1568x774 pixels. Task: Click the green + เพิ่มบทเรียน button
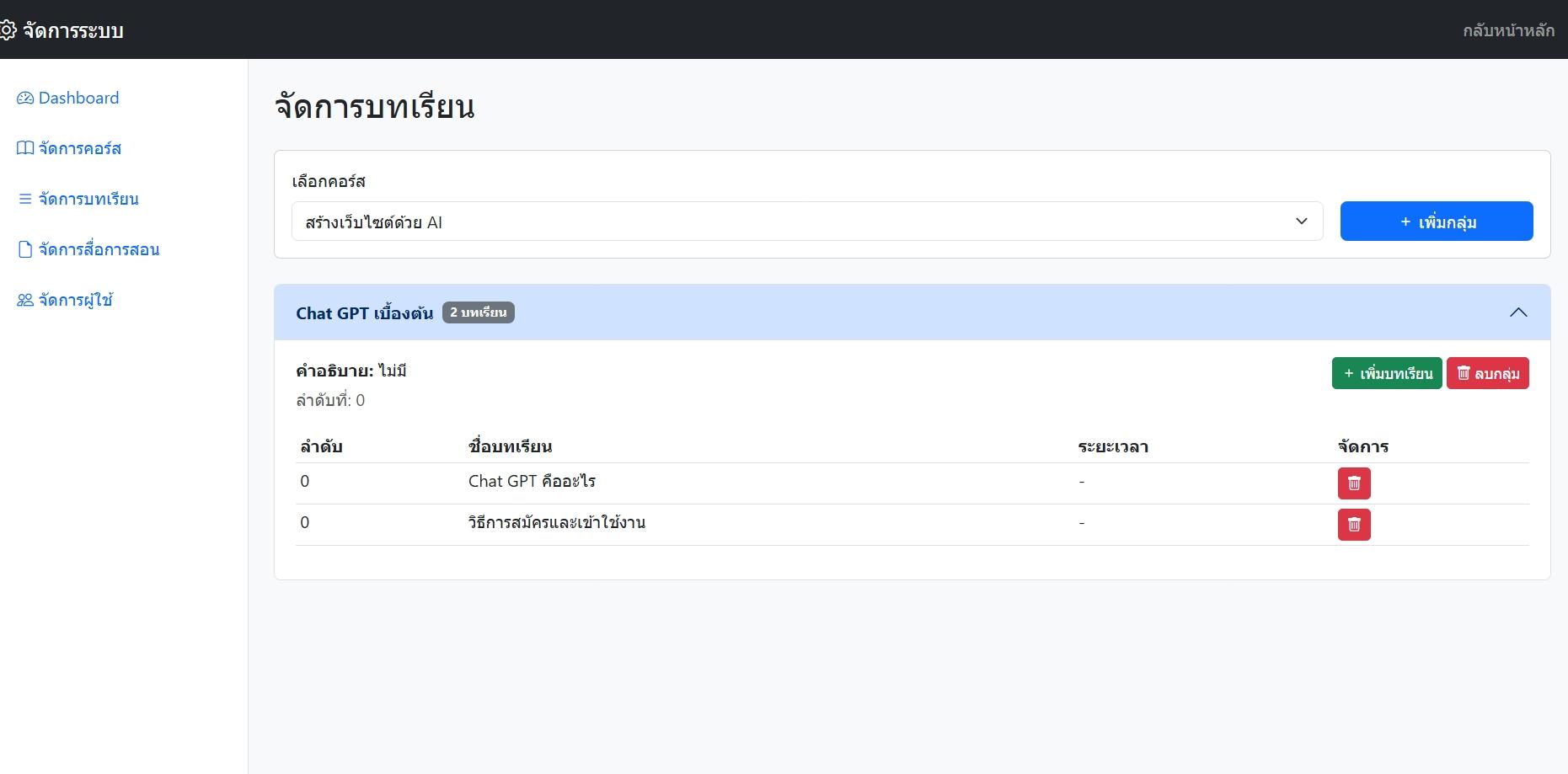coord(1387,374)
